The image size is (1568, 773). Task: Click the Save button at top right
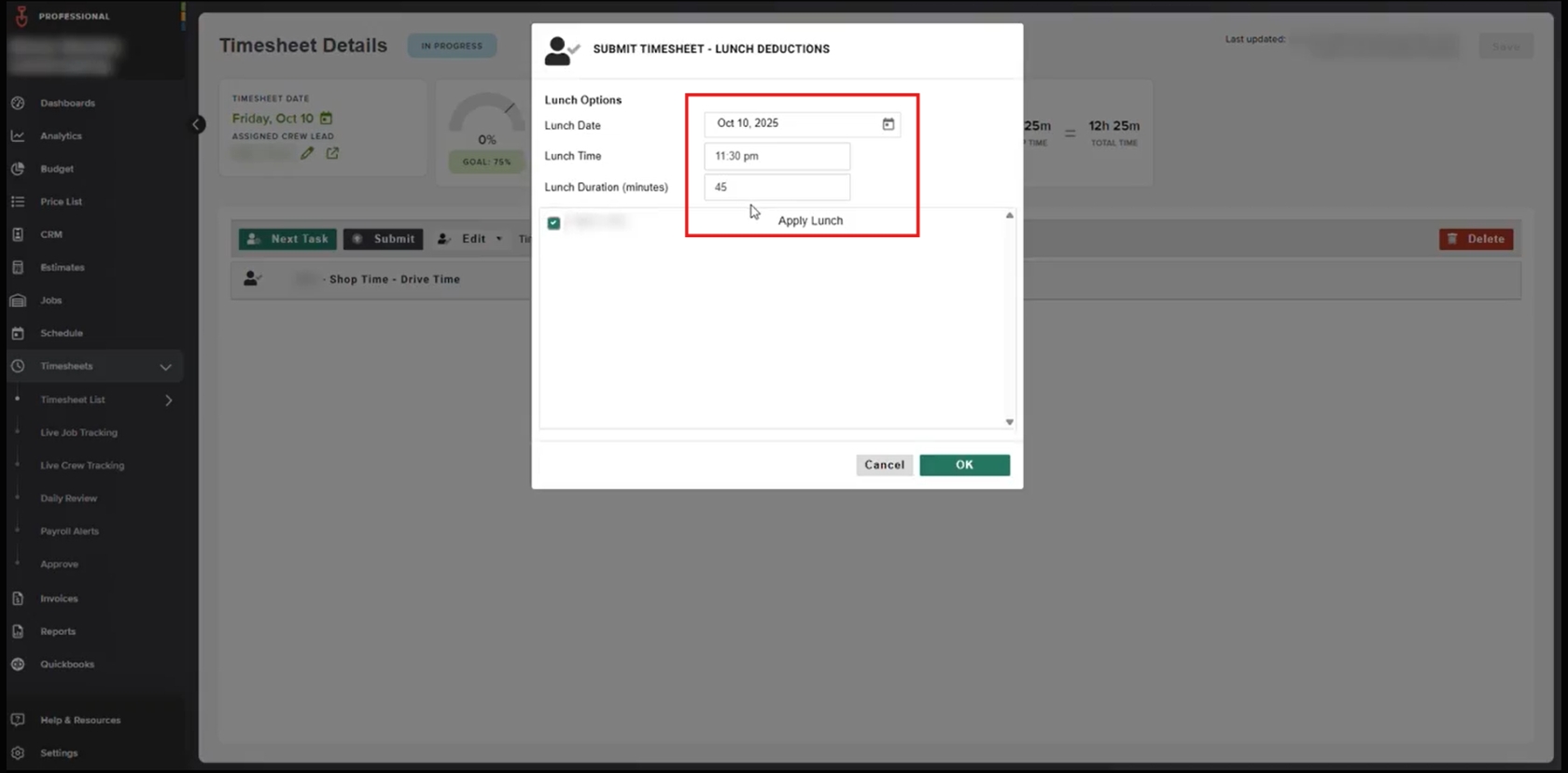pyautogui.click(x=1505, y=47)
